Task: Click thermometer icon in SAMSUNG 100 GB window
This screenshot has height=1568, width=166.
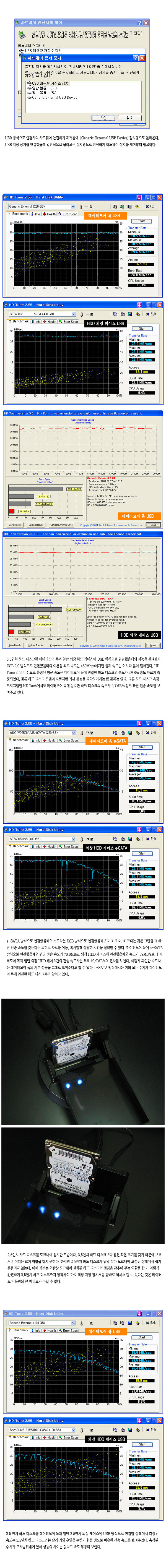Action: pos(82,1430)
